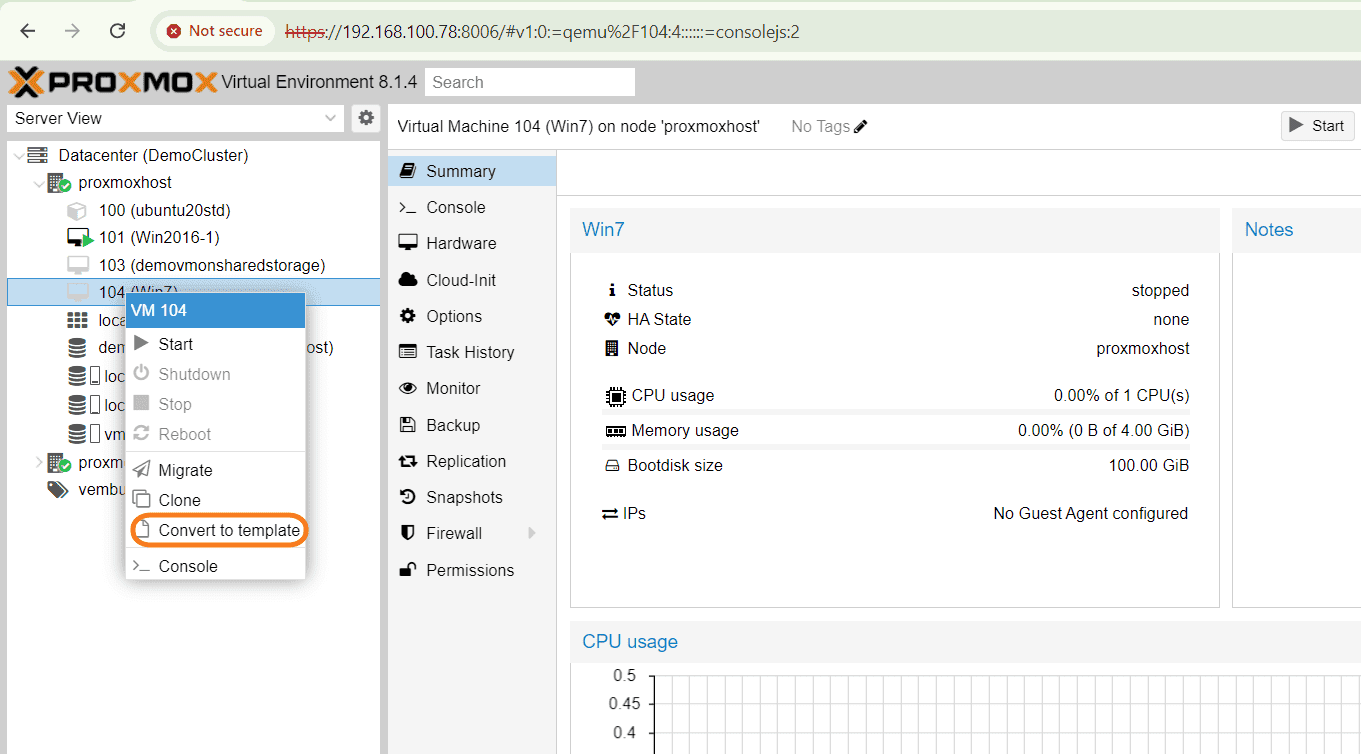The image size is (1361, 754).
Task: Focus the Proxmox Search field
Action: click(x=529, y=82)
